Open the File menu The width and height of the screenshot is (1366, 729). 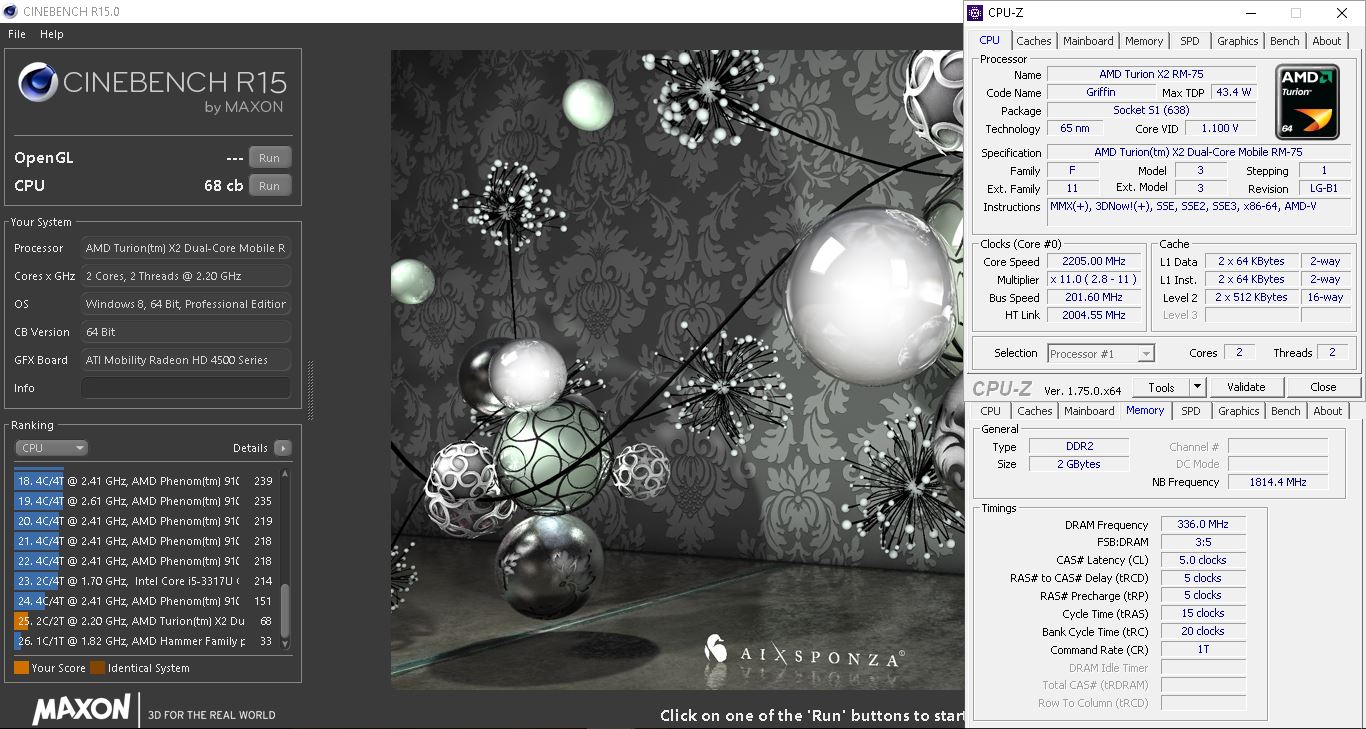pos(17,34)
